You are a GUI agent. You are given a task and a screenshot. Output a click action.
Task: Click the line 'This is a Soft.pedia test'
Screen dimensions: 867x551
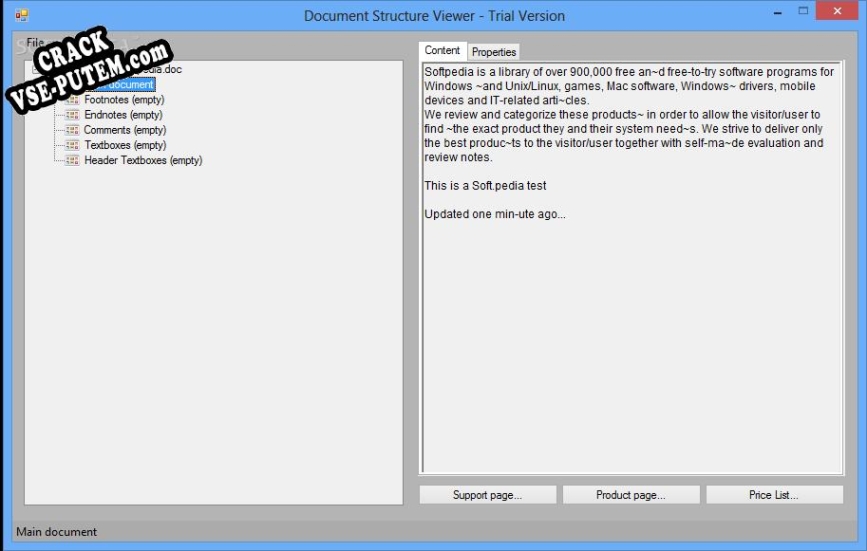(485, 186)
